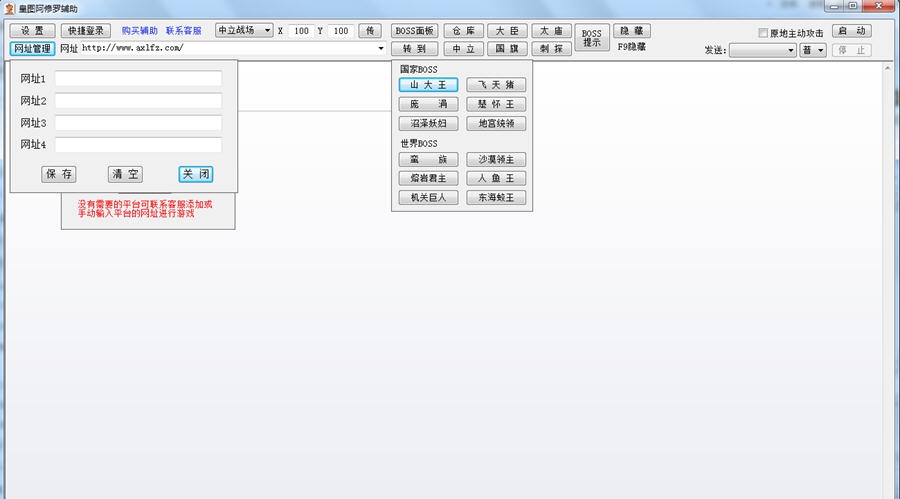900x499 pixels.
Task: Expand the 普 channel dropdown
Action: (x=813, y=51)
